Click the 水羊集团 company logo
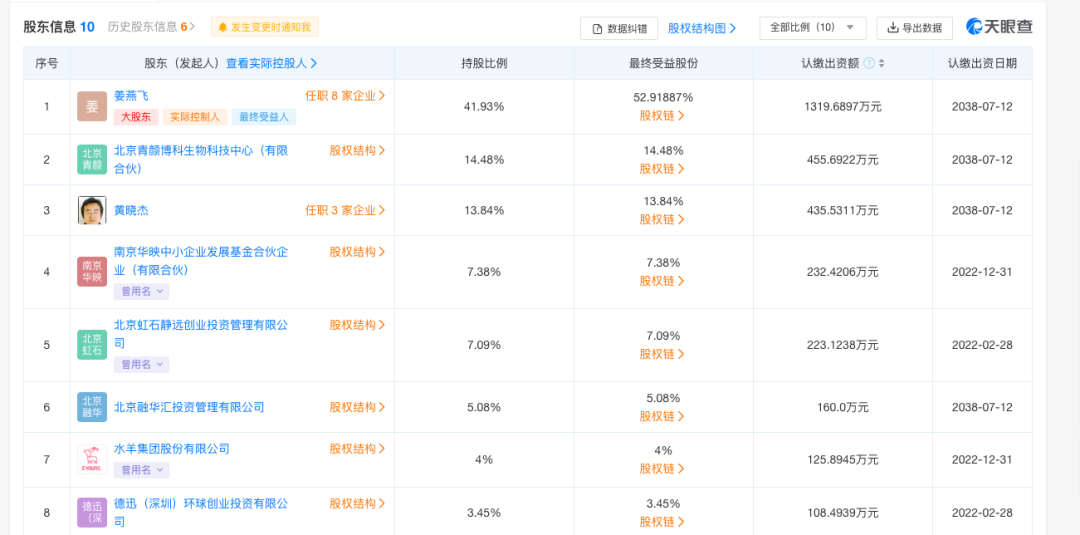 point(92,459)
